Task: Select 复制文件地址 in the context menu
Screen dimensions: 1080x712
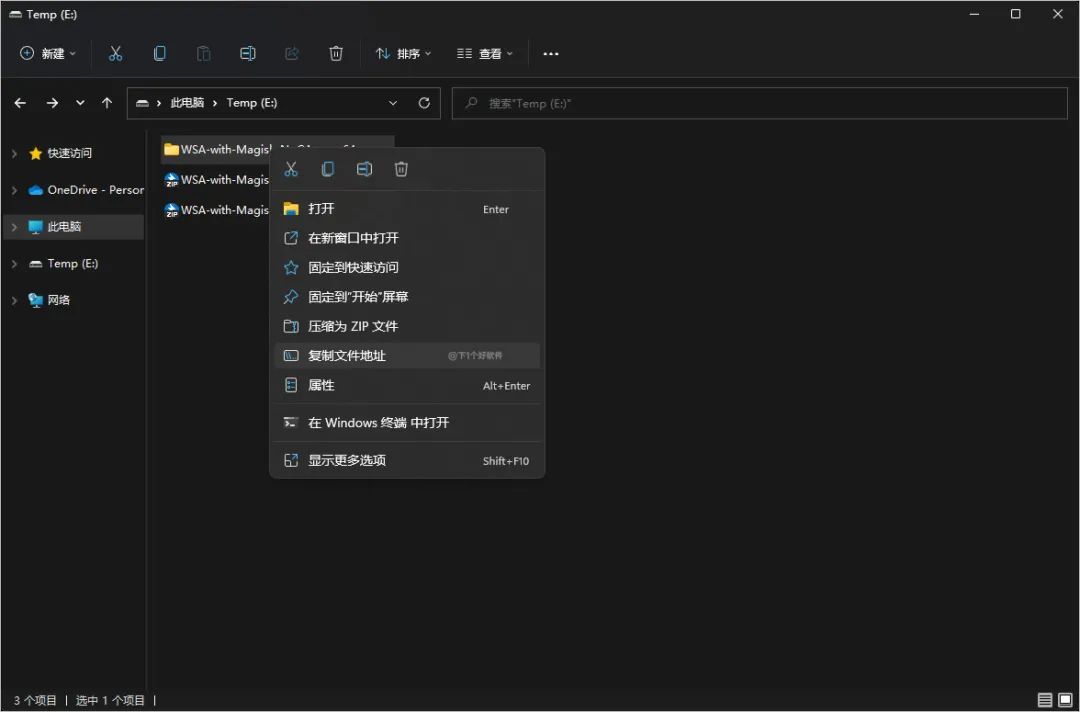Action: pyautogui.click(x=347, y=356)
